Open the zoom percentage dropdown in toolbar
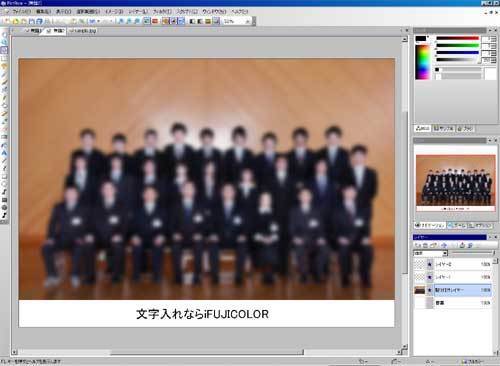500x366 pixels. [247, 21]
